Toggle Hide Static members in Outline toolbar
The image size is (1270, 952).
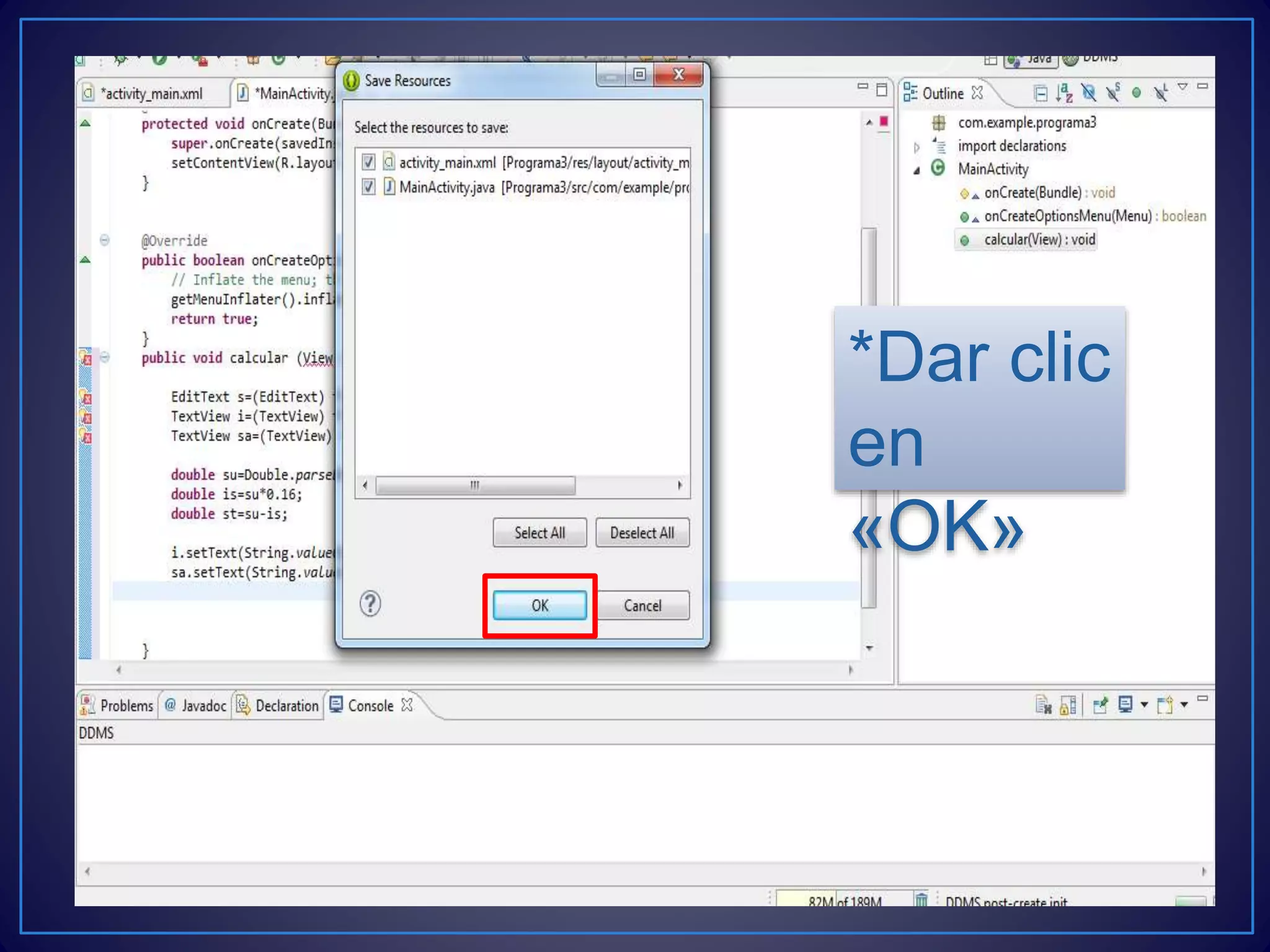(x=1113, y=93)
